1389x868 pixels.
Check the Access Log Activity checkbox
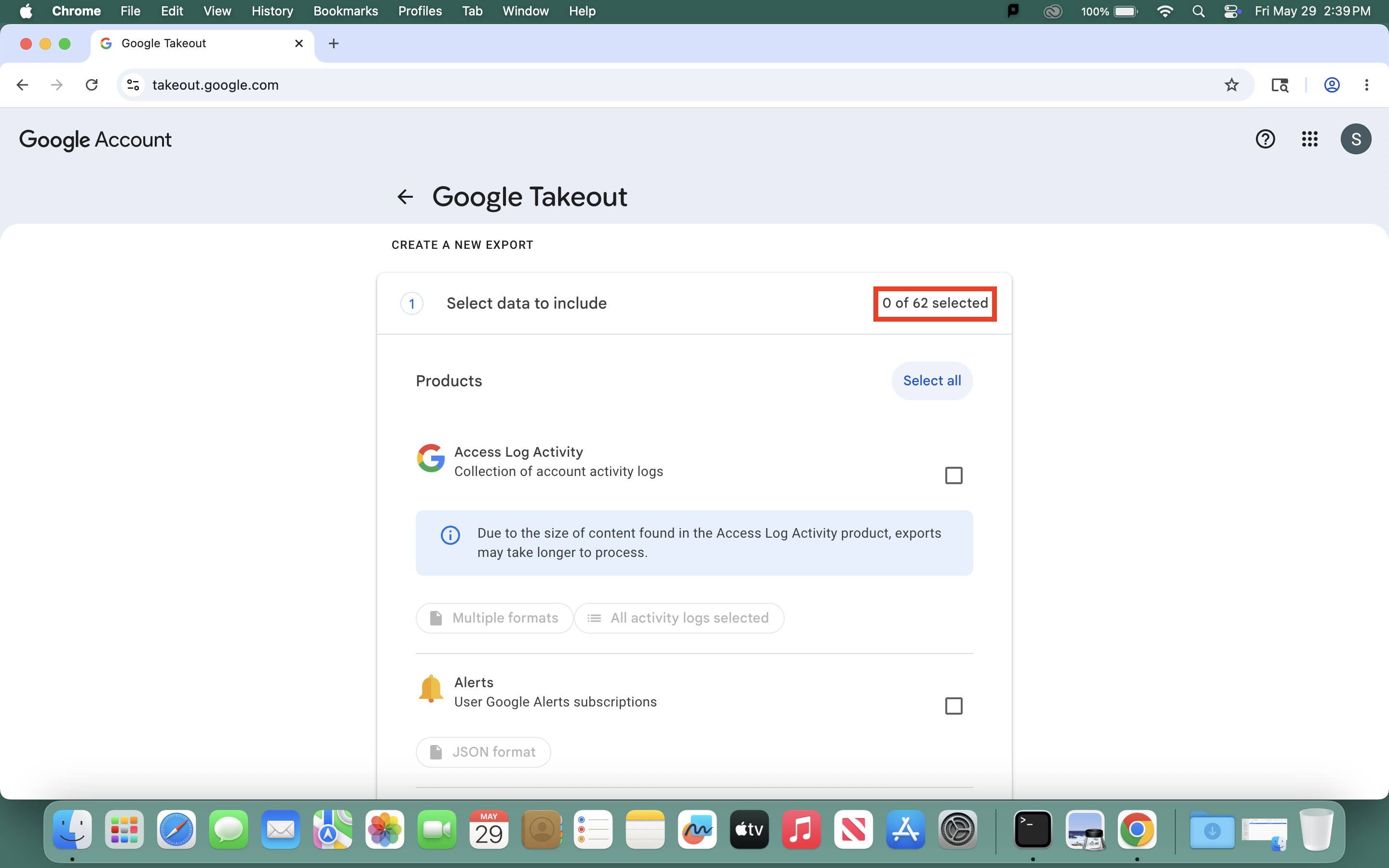point(953,475)
